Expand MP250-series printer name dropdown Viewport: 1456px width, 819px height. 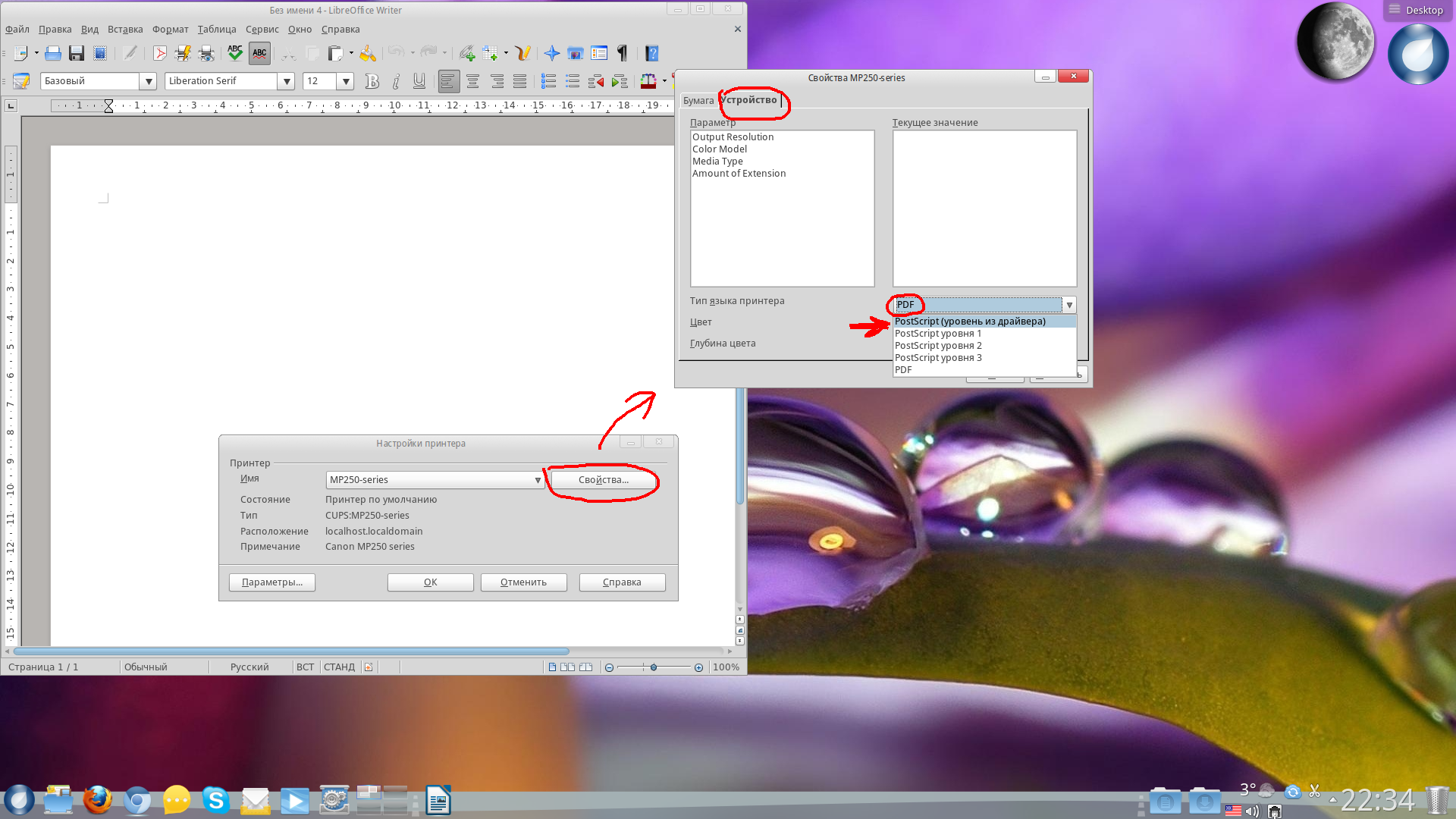pos(537,480)
